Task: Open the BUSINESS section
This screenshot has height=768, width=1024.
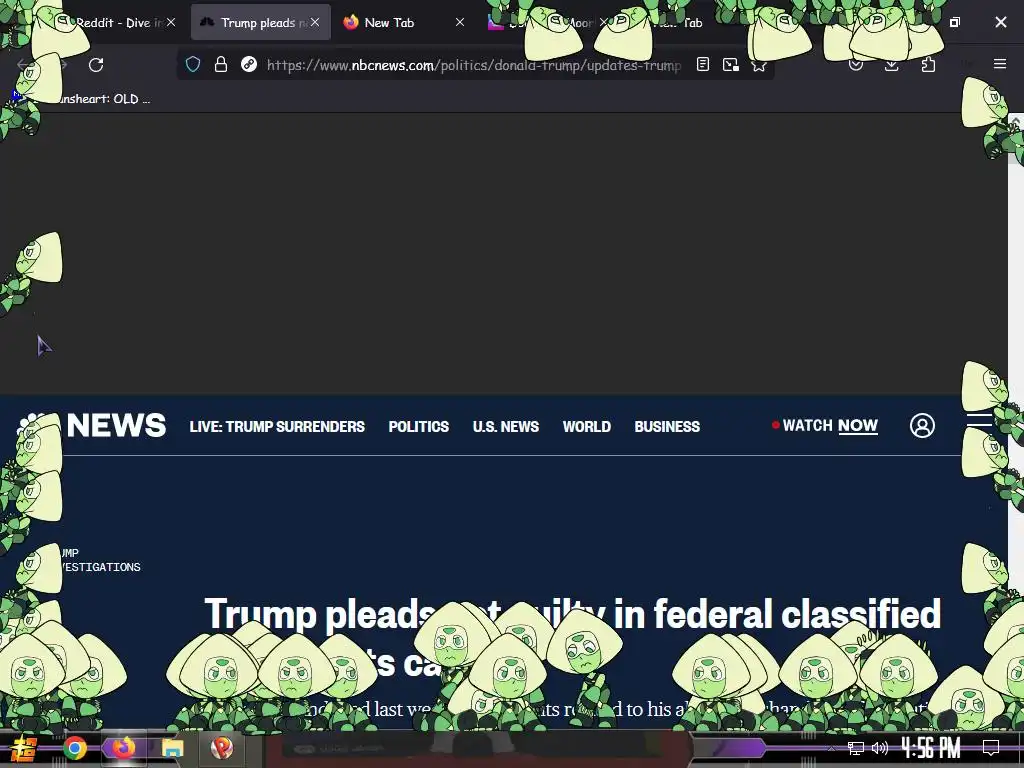Action: (x=667, y=426)
